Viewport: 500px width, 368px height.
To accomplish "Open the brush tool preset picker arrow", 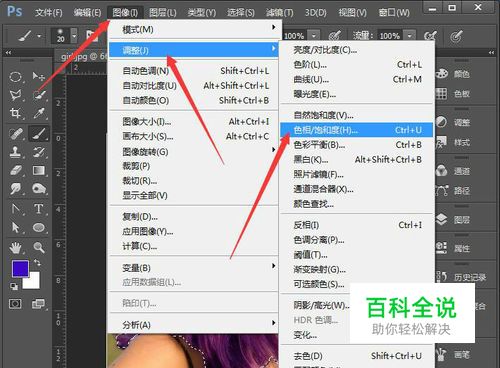I will pos(39,36).
